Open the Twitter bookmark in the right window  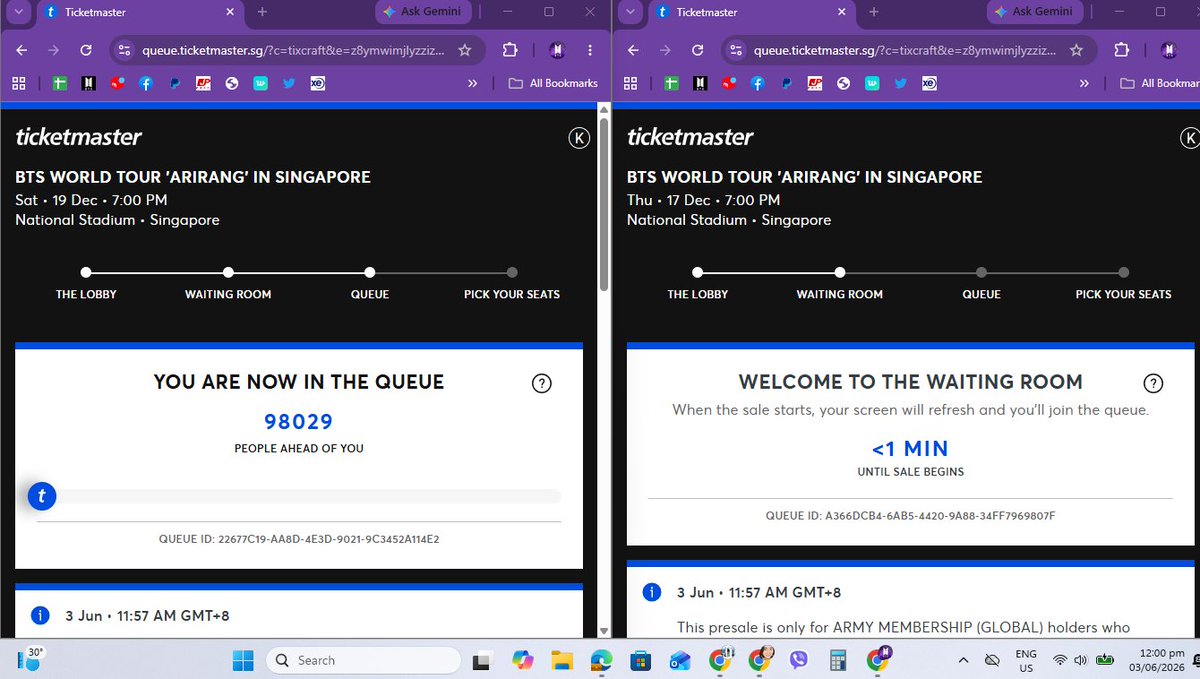click(x=901, y=84)
